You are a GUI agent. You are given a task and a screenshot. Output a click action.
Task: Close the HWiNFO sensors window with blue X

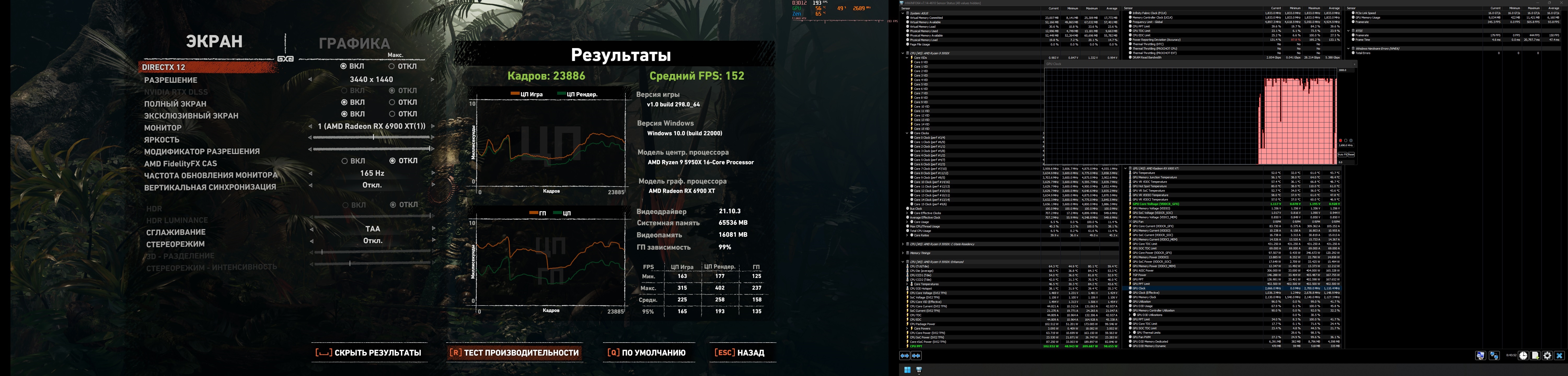pyautogui.click(x=1559, y=356)
